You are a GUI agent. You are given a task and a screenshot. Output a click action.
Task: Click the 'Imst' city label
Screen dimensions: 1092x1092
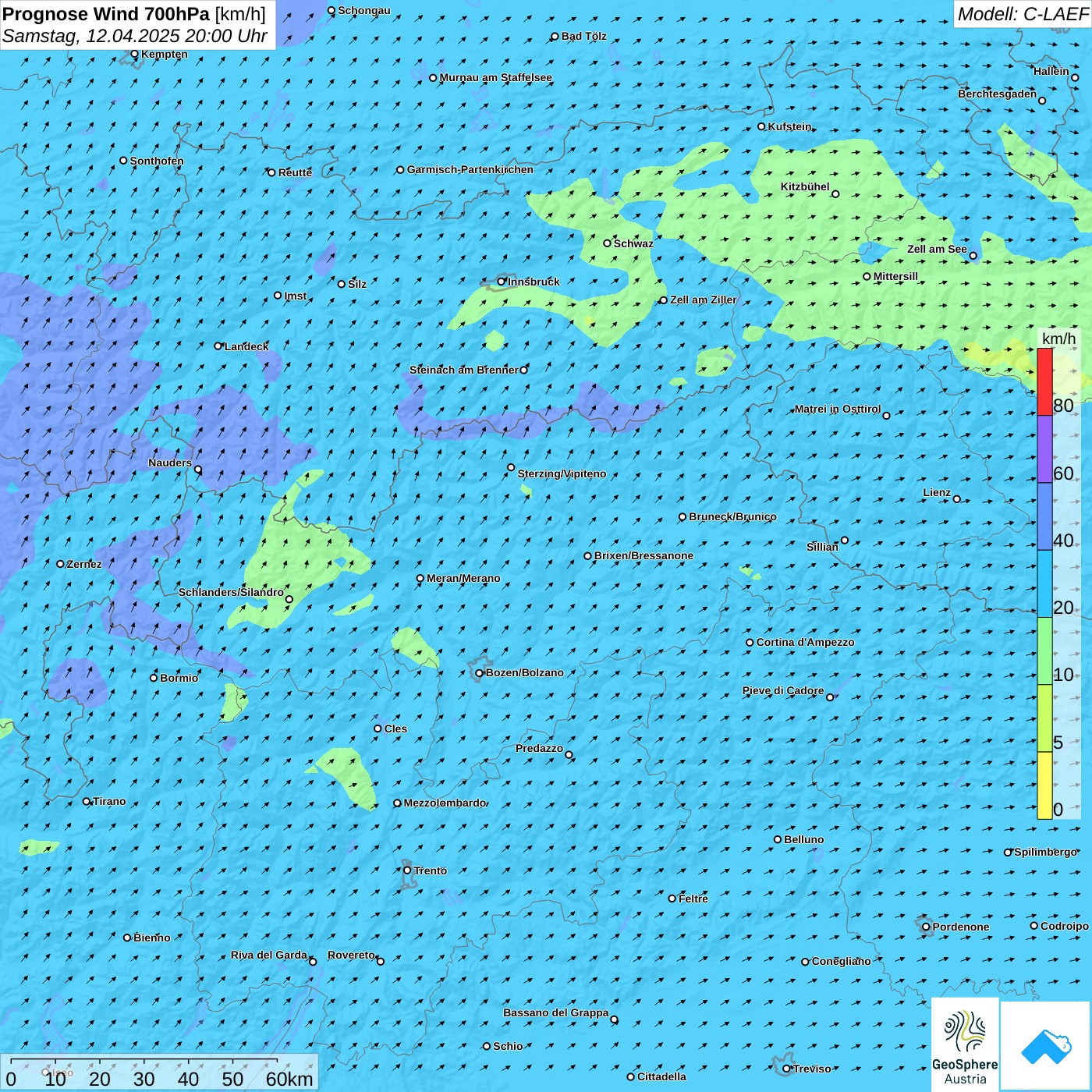[x=296, y=296]
